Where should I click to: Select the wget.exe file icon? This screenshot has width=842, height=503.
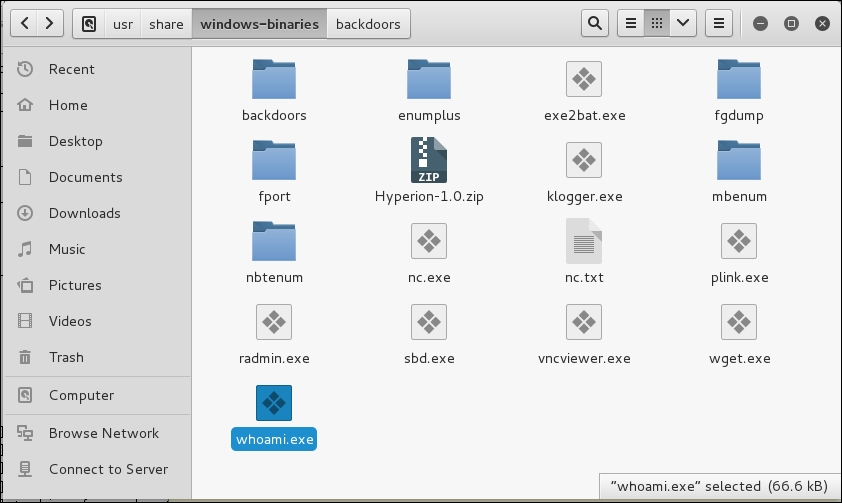tap(739, 322)
